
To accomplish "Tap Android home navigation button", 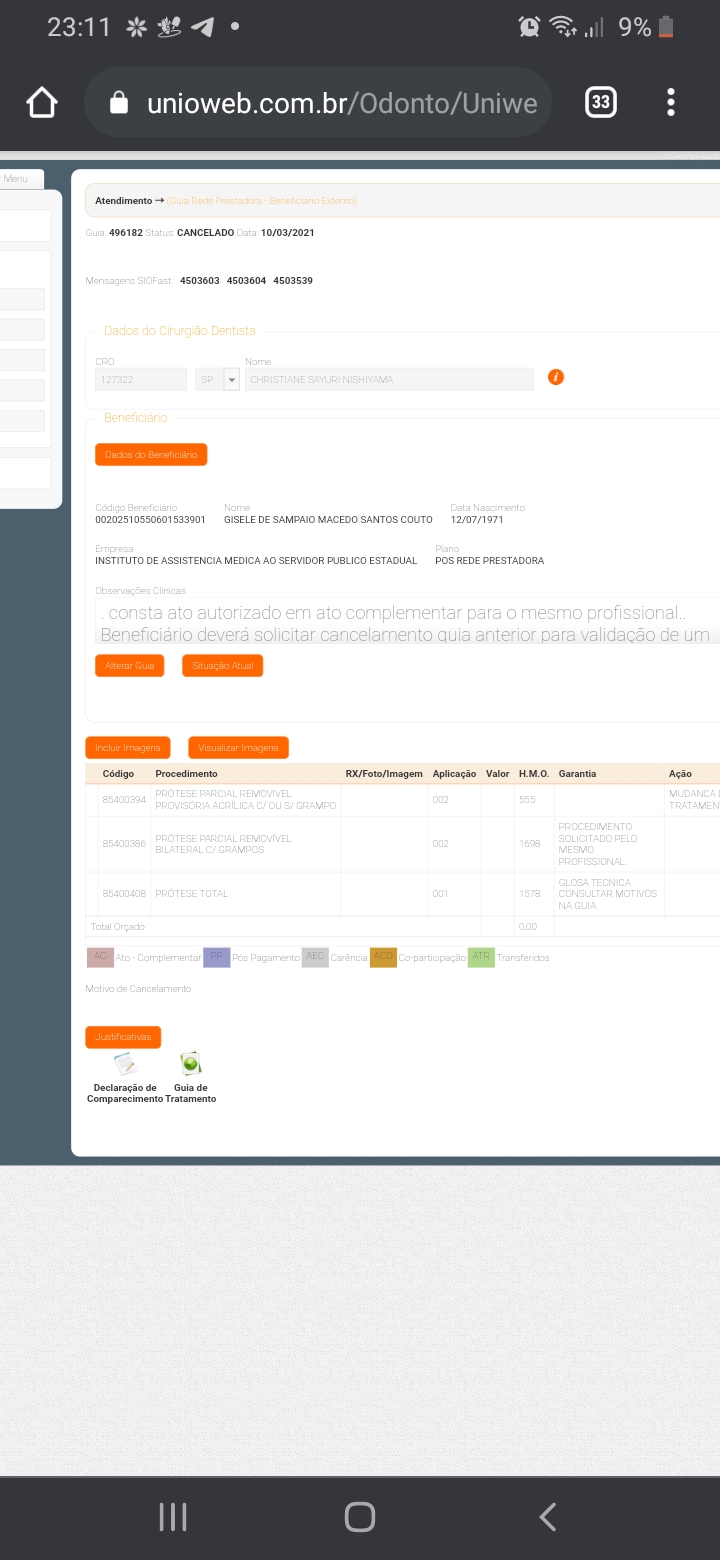I will pos(360,1517).
